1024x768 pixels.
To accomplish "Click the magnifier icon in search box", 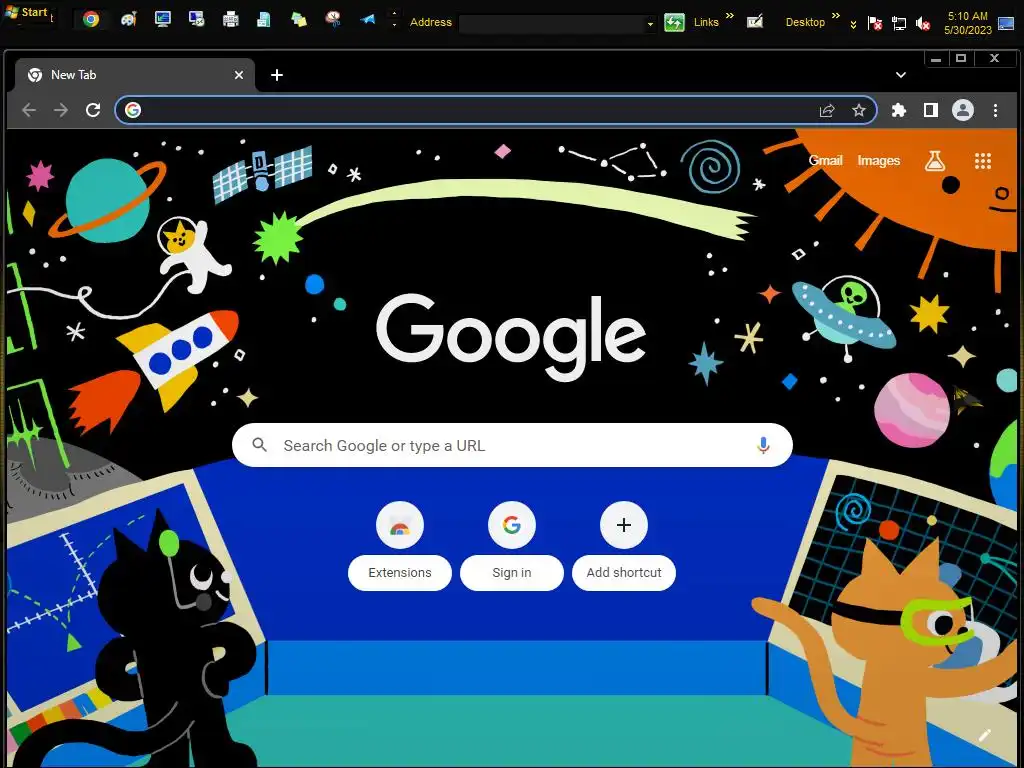I will click(x=259, y=445).
